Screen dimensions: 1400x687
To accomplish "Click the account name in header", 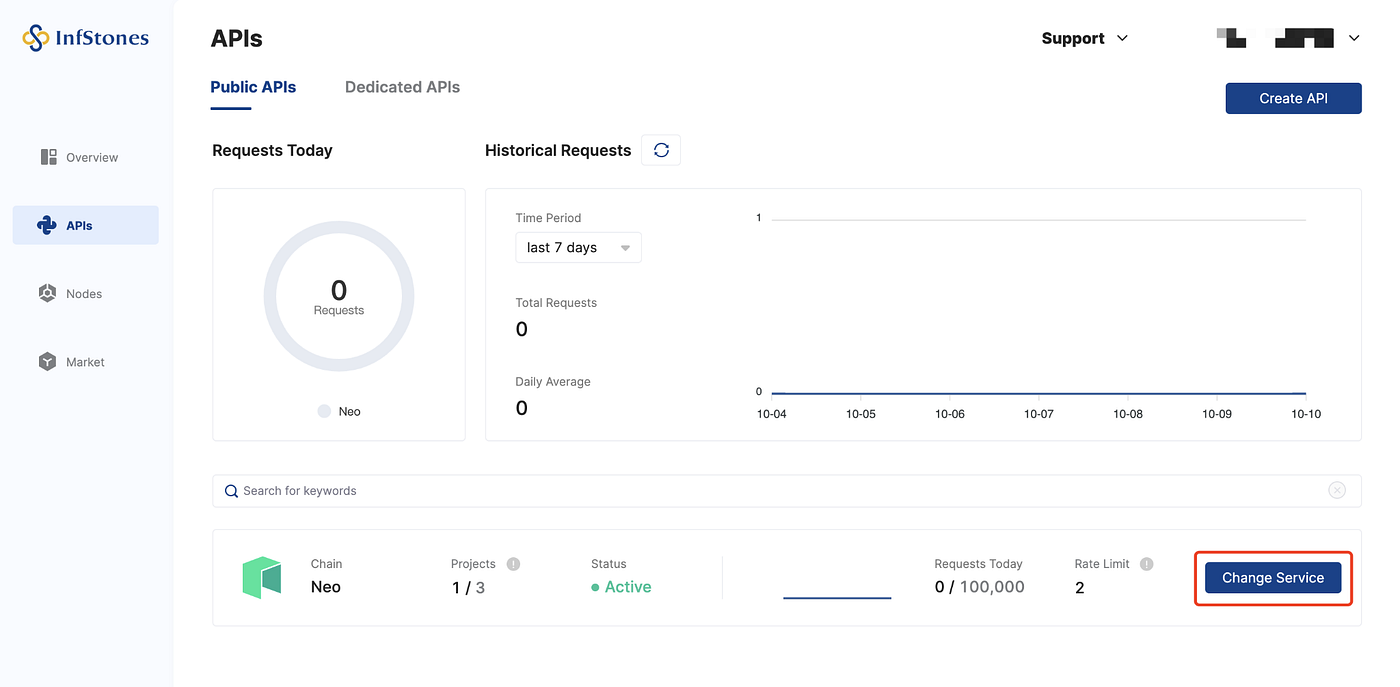I will [1275, 38].
